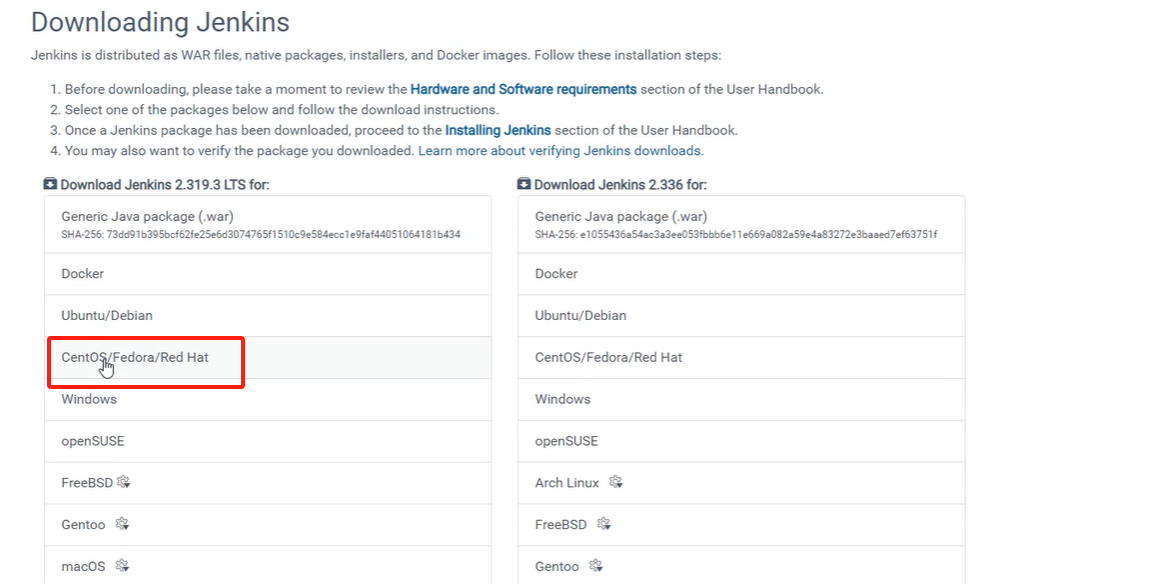Image resolution: width=1159 pixels, height=584 pixels.
Task: Download 2.336 Generic Java package (.war)
Action: point(741,225)
